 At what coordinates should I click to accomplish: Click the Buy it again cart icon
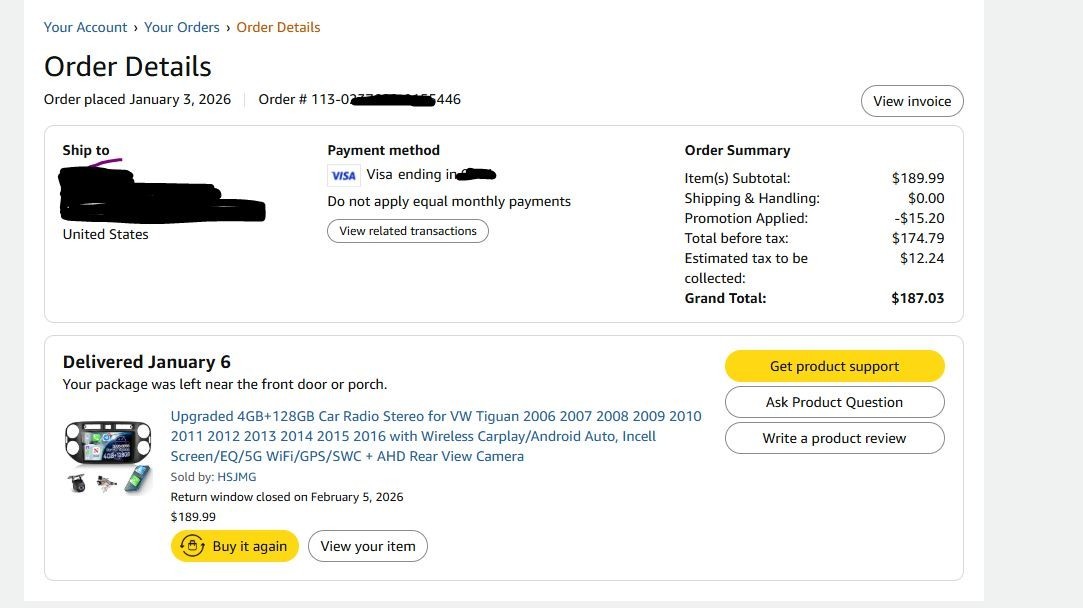(x=192, y=546)
